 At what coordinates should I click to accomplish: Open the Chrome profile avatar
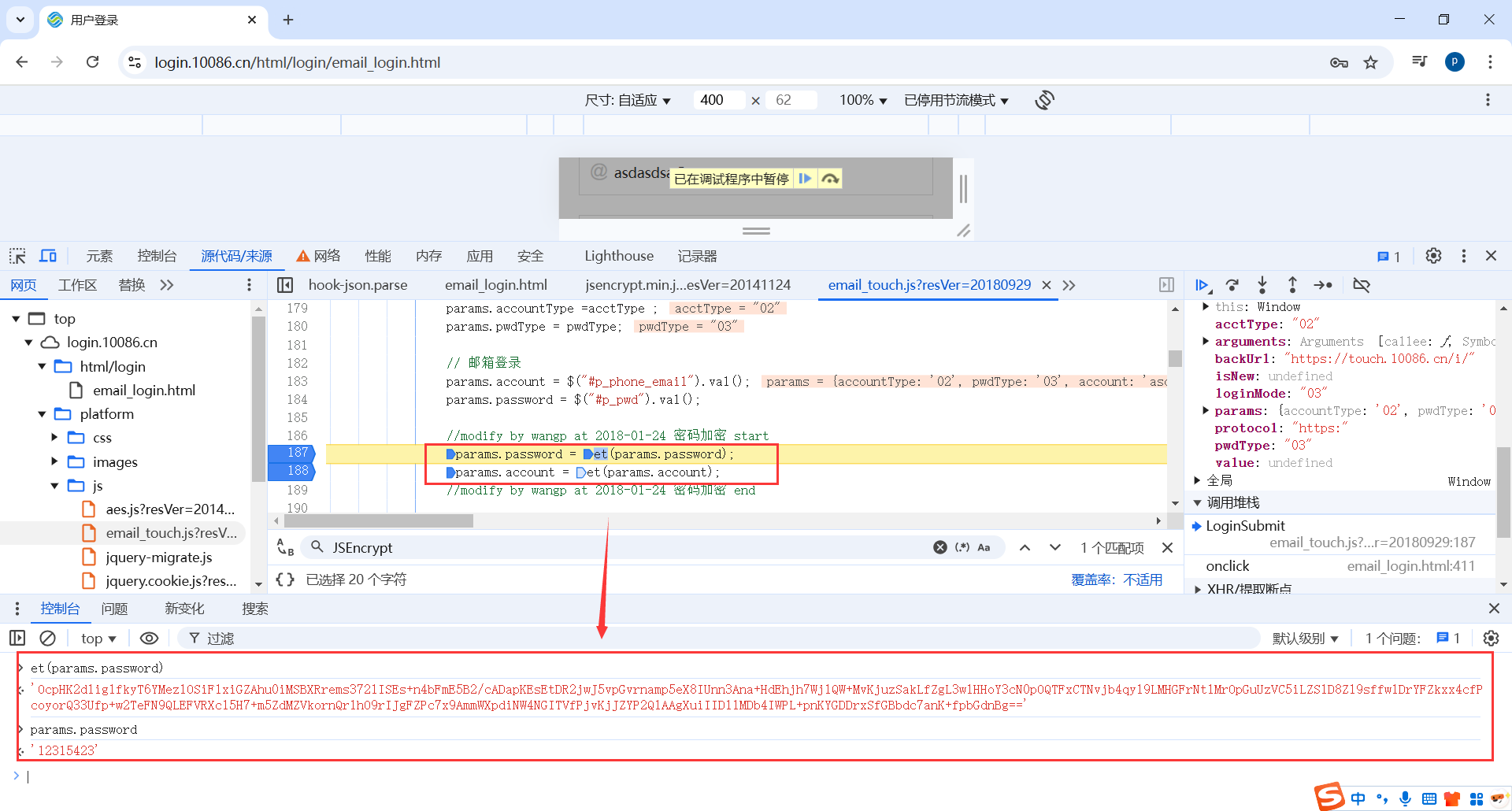tap(1455, 62)
